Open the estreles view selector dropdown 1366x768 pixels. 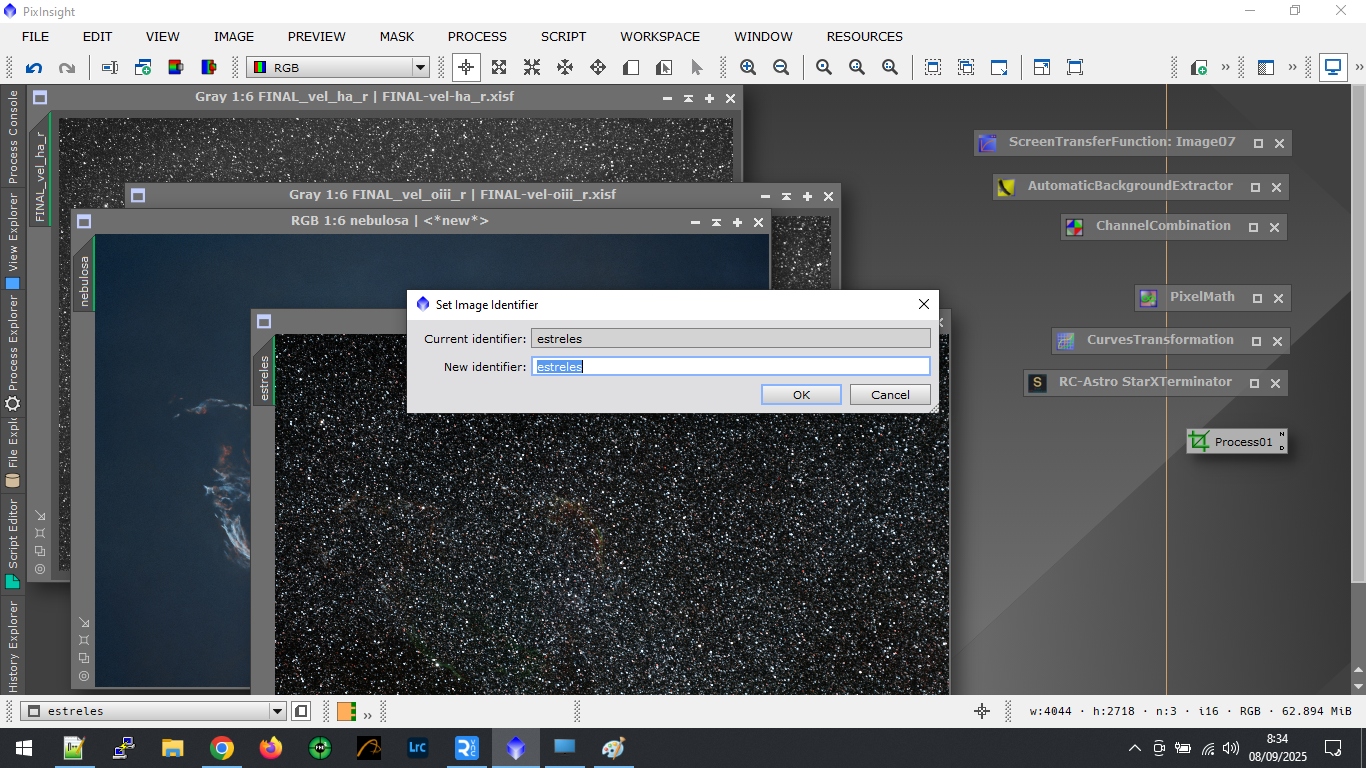154,712
